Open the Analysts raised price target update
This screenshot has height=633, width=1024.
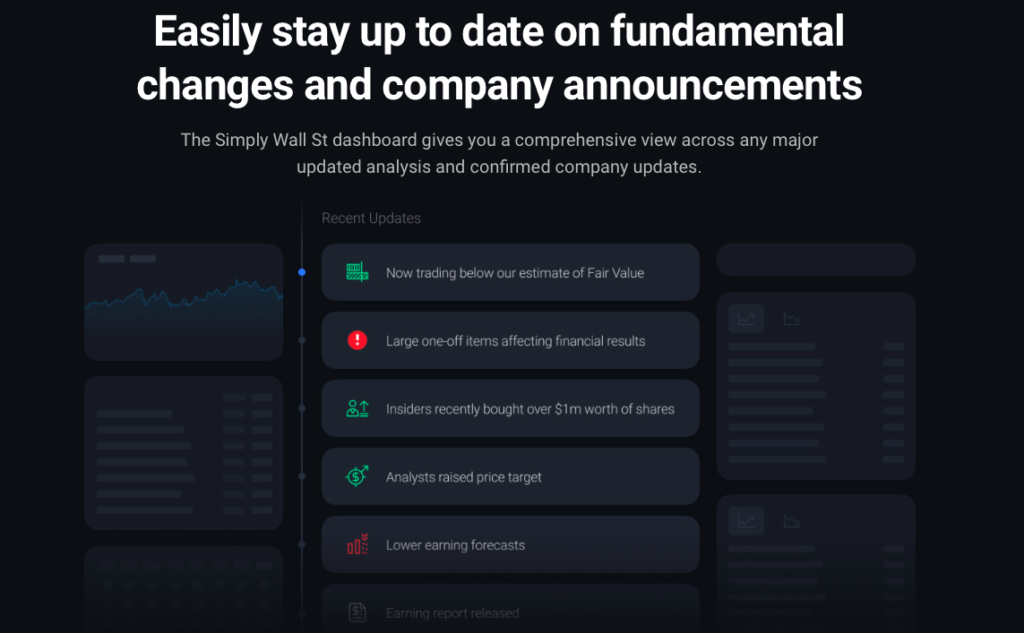tap(510, 475)
